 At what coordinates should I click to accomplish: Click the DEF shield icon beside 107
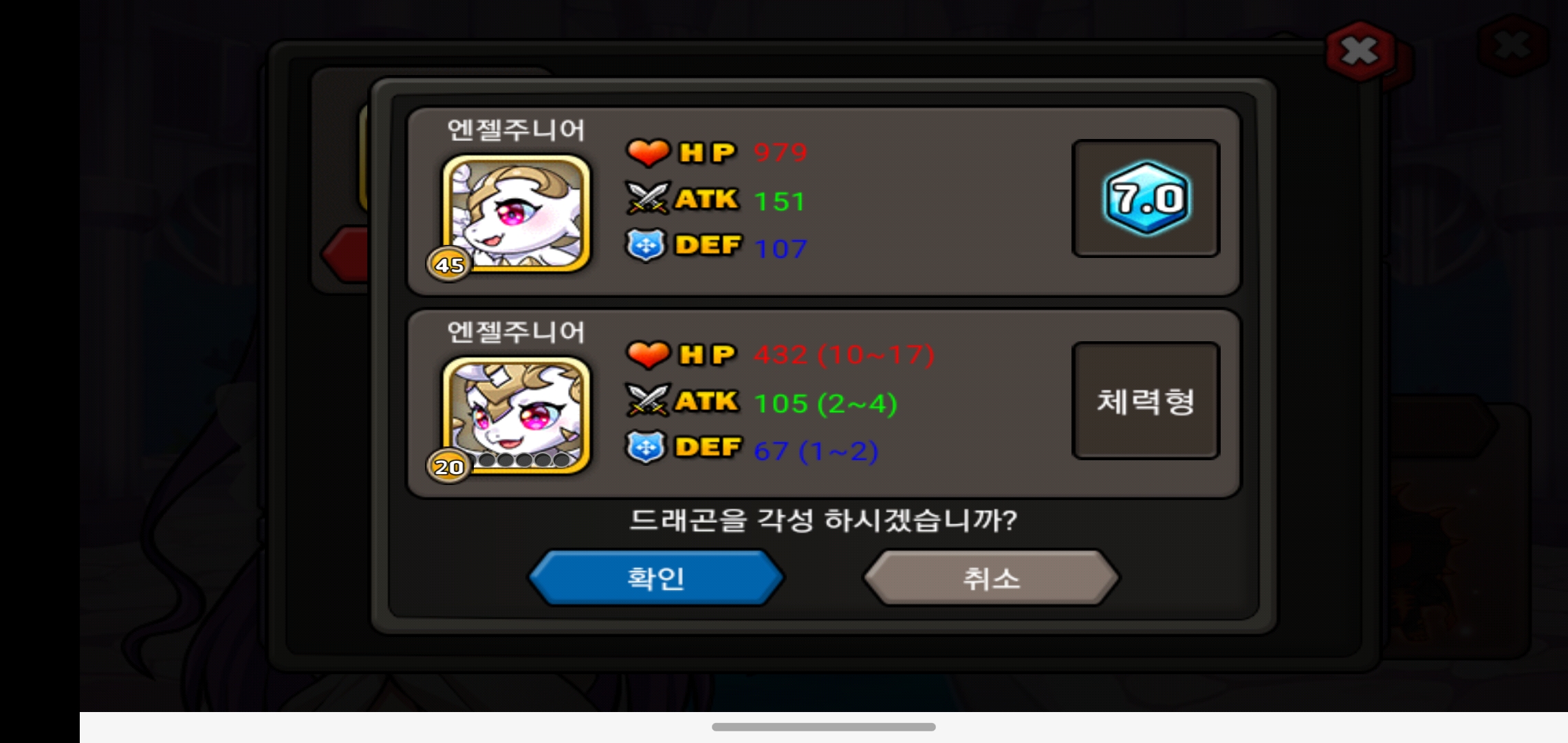pos(646,246)
